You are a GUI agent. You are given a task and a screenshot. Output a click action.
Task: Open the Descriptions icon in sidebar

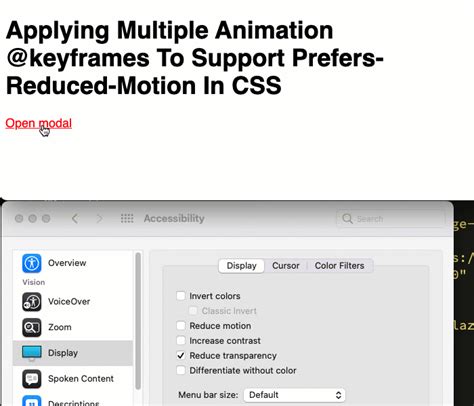click(x=32, y=401)
